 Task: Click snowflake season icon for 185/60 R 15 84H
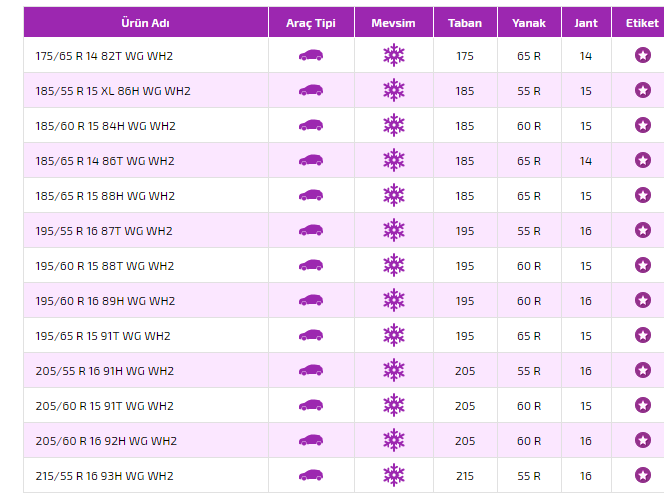(394, 125)
